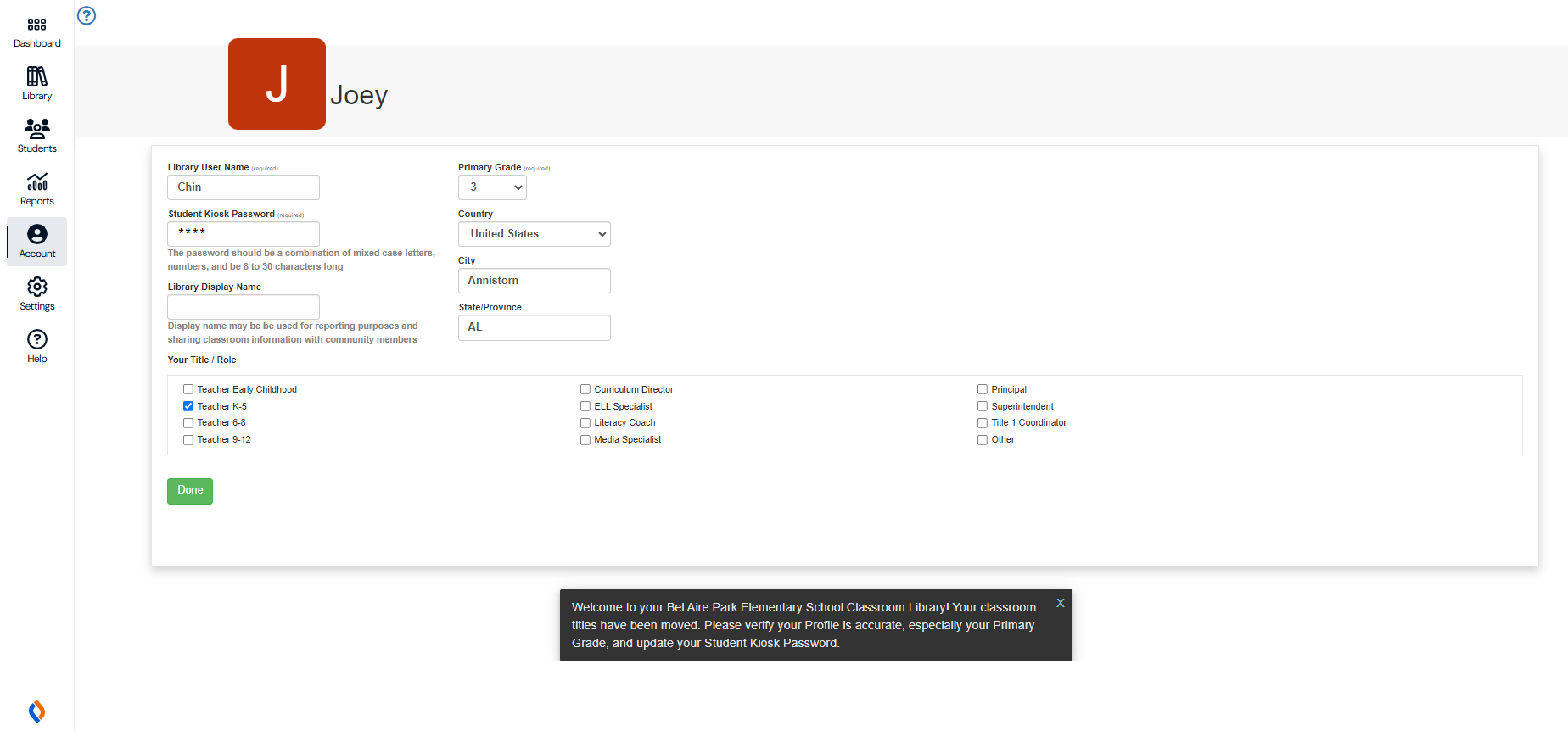This screenshot has height=731, width=1568.
Task: Click the logo icon at sidebar bottom
Action: [36, 711]
